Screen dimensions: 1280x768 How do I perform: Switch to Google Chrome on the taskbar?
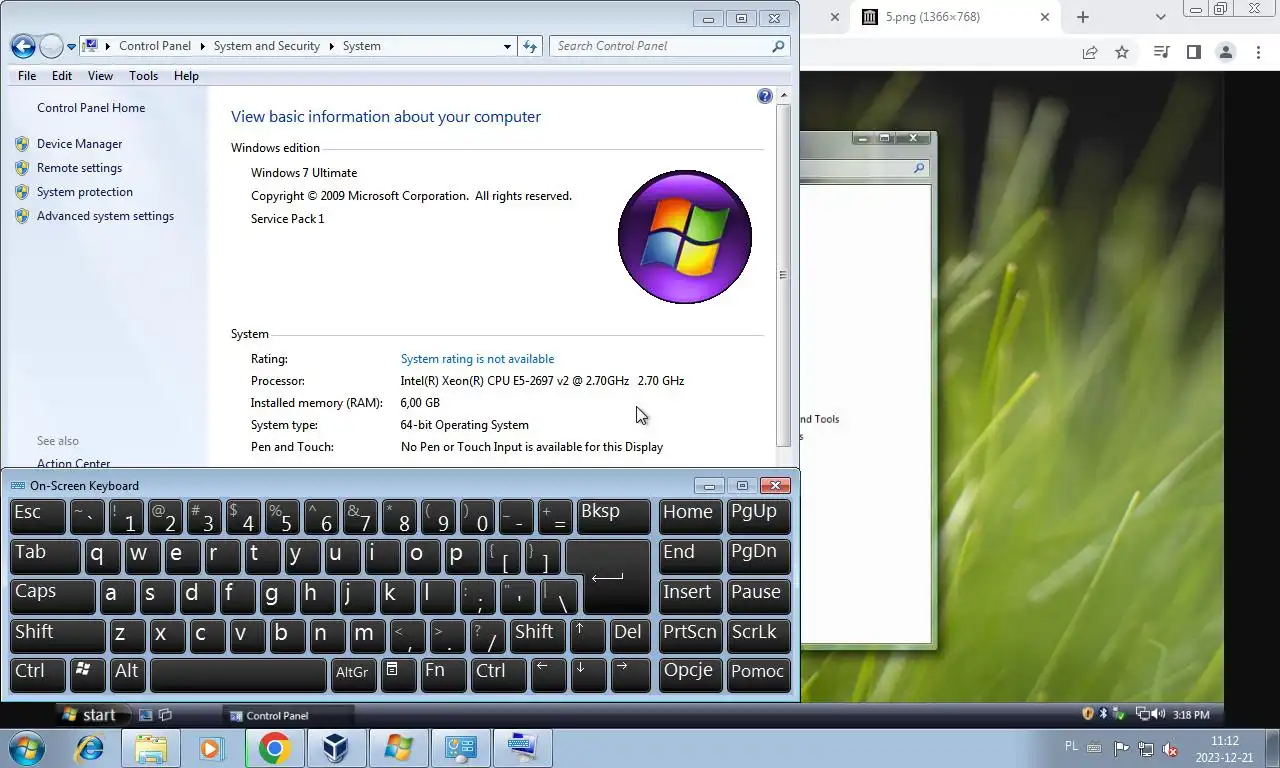[x=274, y=748]
